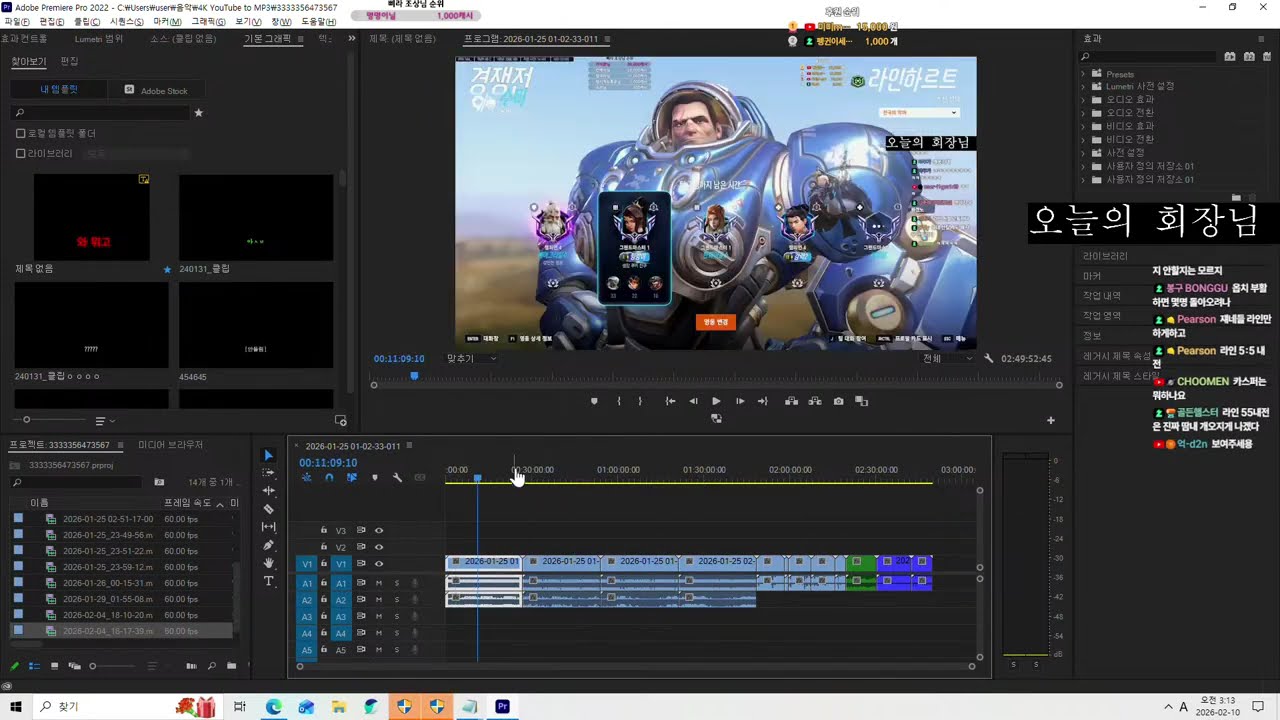Click Mark In bracket button
This screenshot has height=720, width=1280.
point(619,401)
